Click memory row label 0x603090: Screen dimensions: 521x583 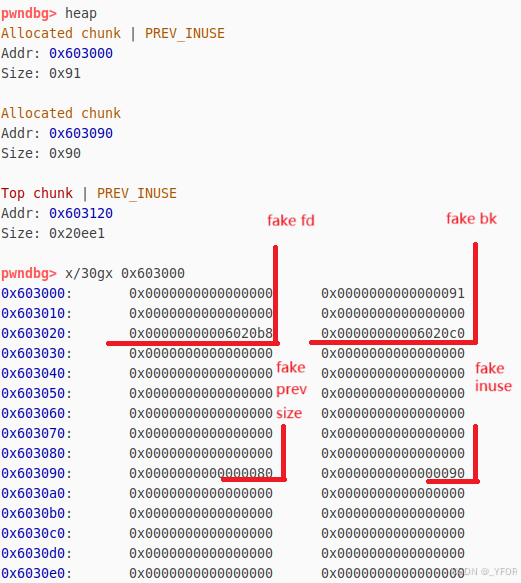pyautogui.click(x=36, y=473)
